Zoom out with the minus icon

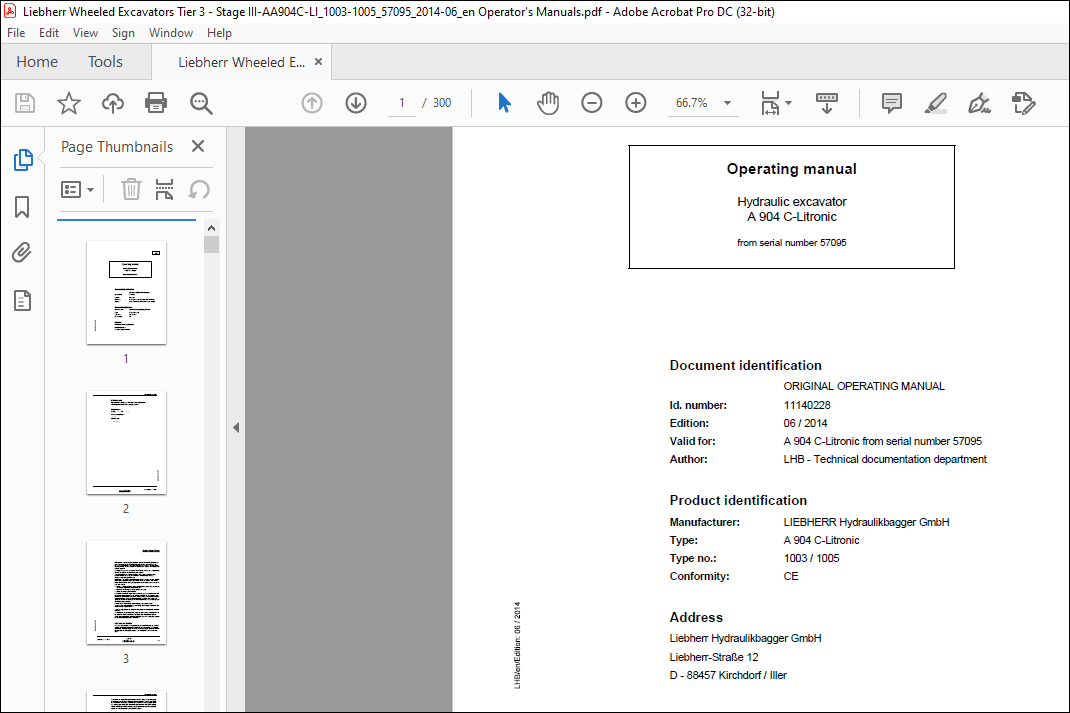[x=592, y=103]
